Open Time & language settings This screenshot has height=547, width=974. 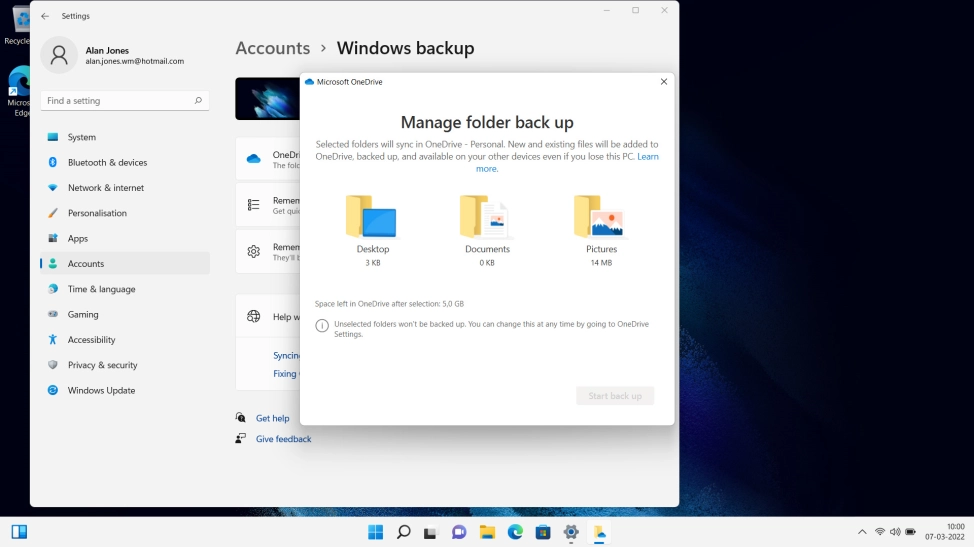[125, 289]
